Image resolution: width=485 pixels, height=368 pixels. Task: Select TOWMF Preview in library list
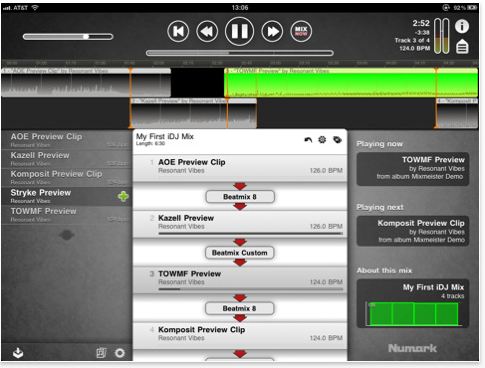[67, 215]
